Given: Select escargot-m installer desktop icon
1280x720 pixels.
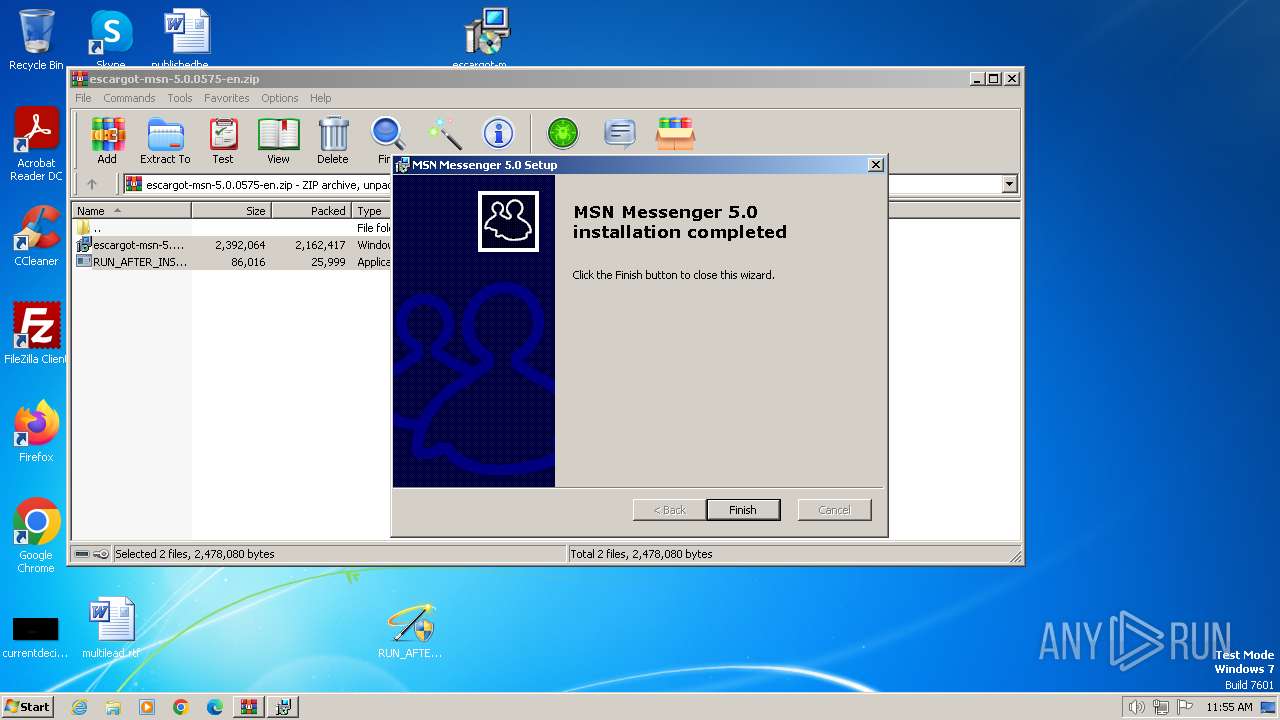Looking at the screenshot, I should [486, 38].
